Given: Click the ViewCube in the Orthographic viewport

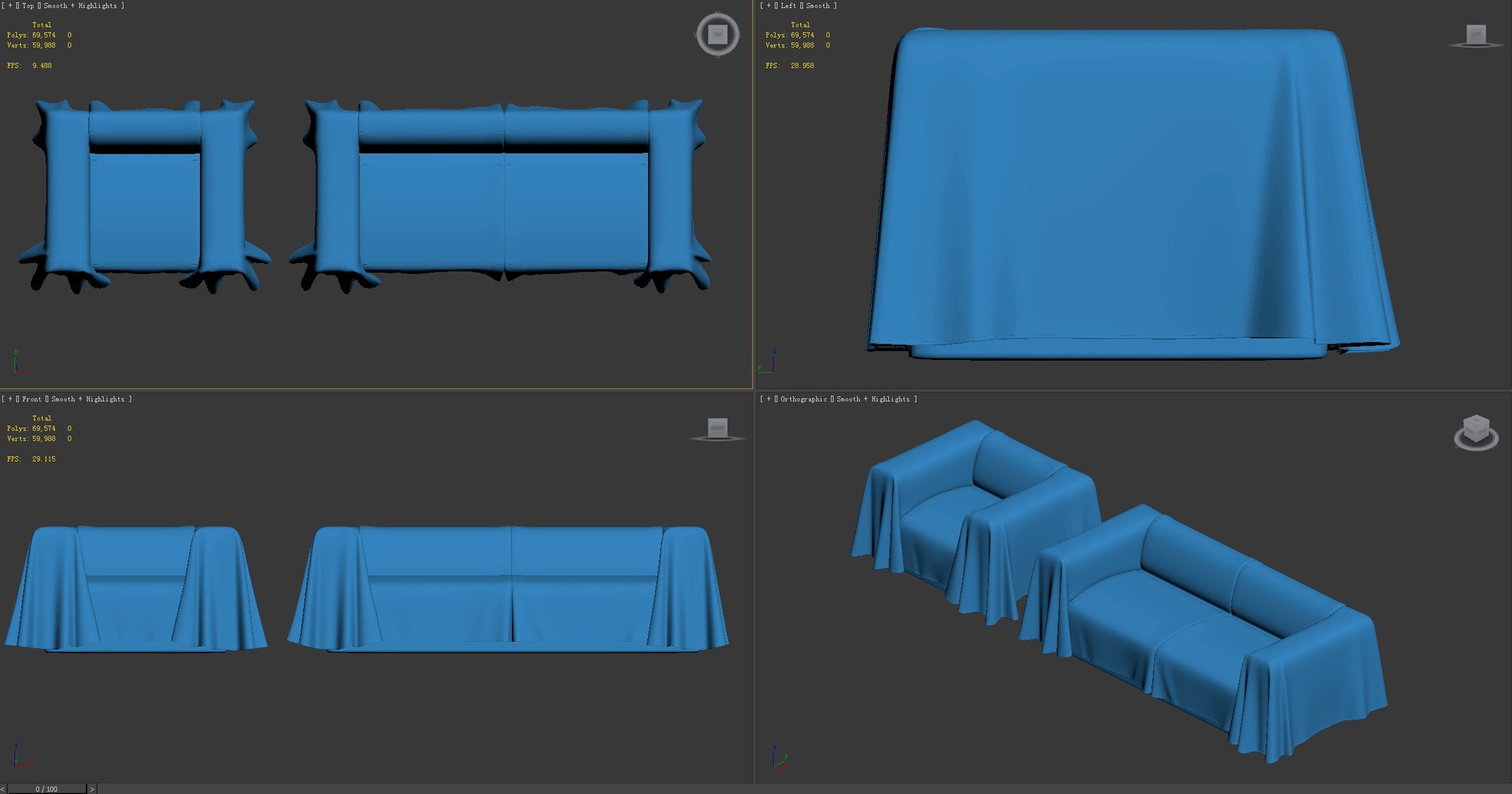Looking at the screenshot, I should coord(1476,432).
